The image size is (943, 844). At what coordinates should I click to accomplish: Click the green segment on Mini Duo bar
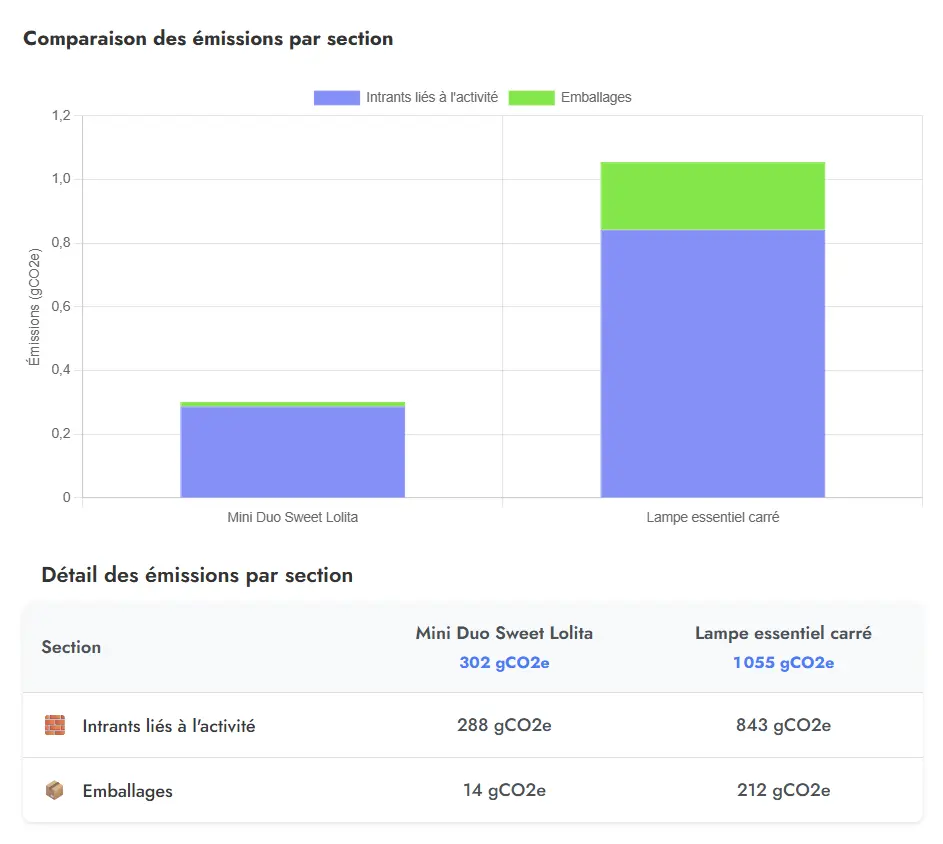292,402
